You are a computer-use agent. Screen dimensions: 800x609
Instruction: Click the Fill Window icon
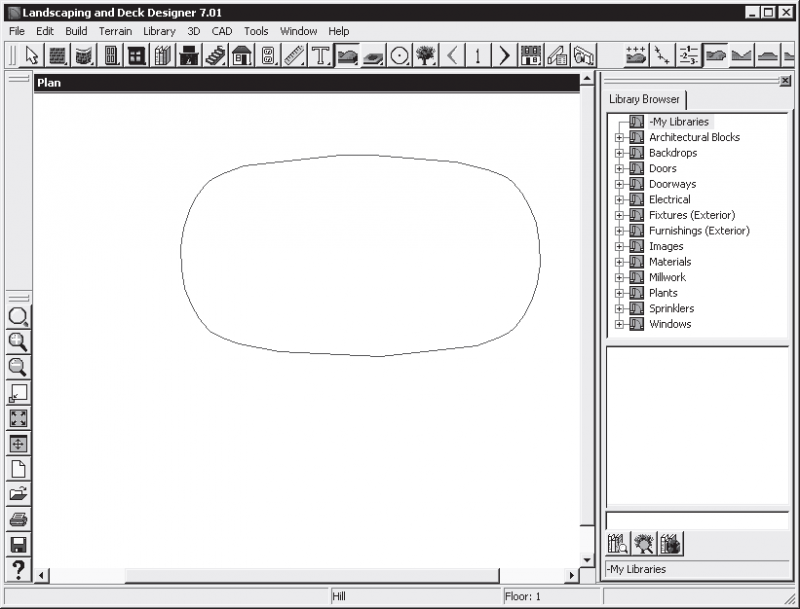coord(18,418)
